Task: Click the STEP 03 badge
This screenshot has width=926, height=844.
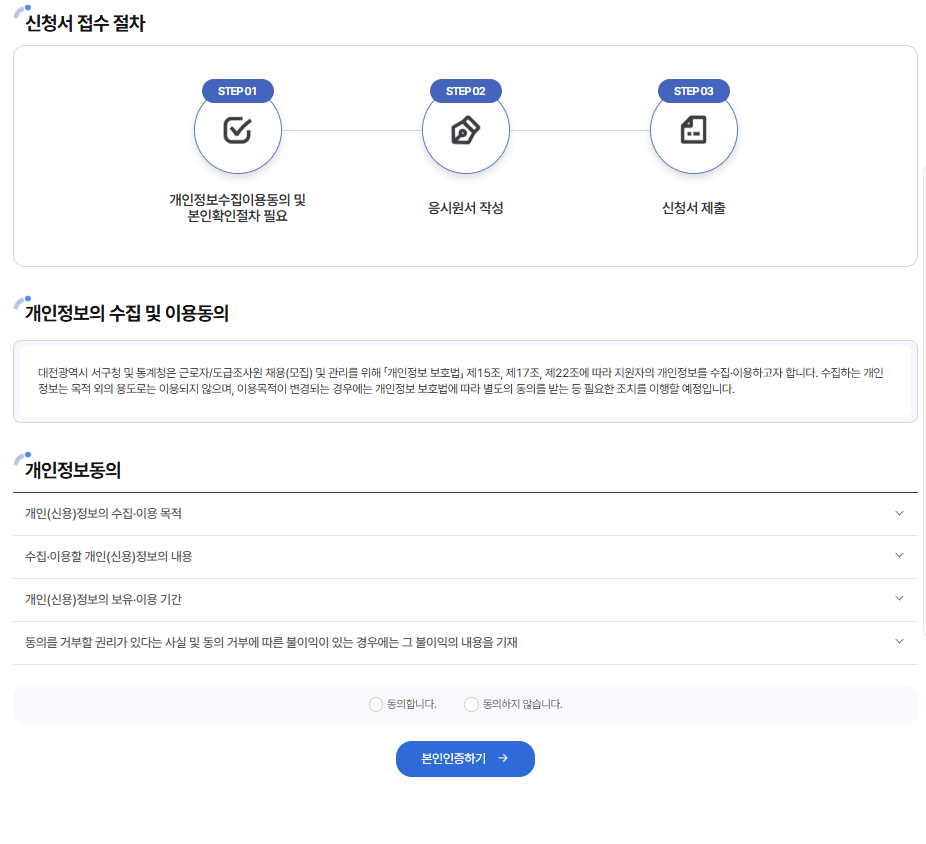Action: [x=693, y=91]
